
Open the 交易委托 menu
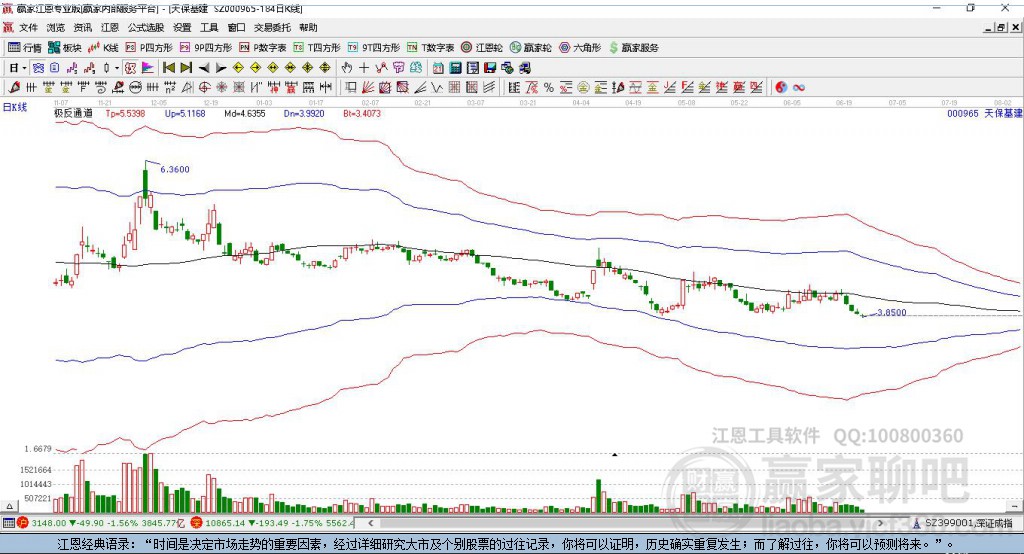coord(272,27)
